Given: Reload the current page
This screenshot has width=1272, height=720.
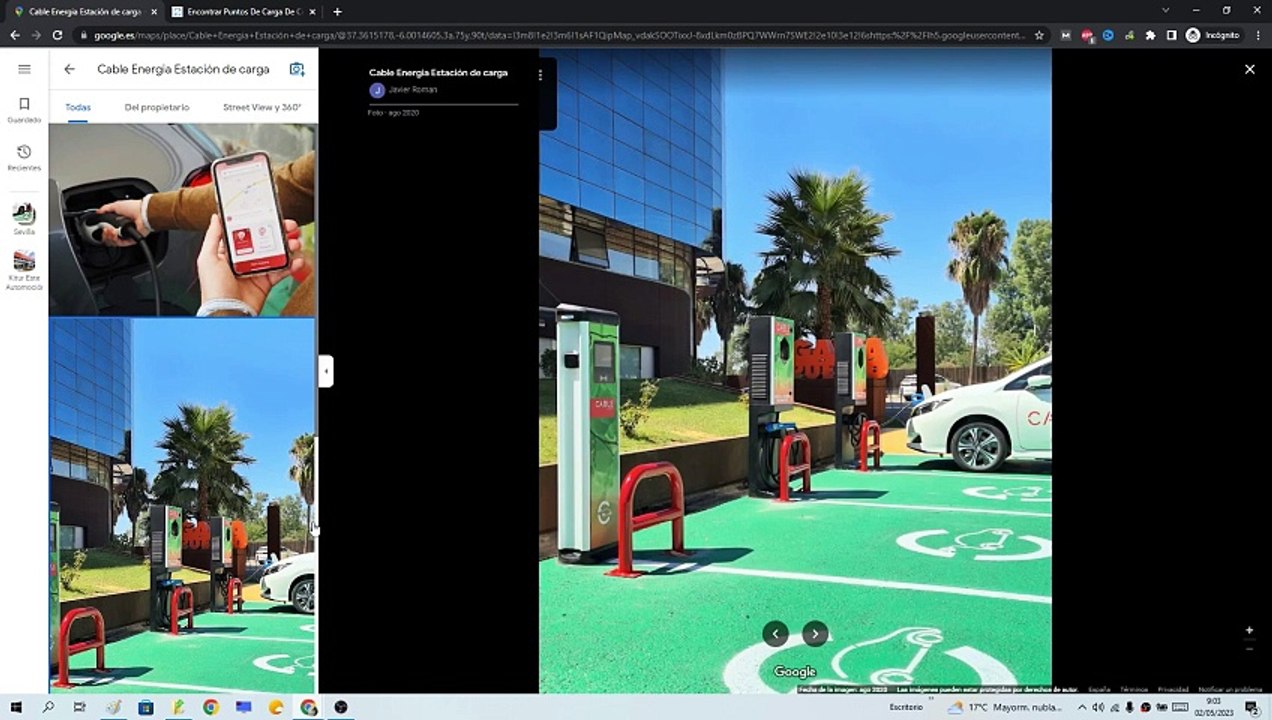Looking at the screenshot, I should pos(57,35).
